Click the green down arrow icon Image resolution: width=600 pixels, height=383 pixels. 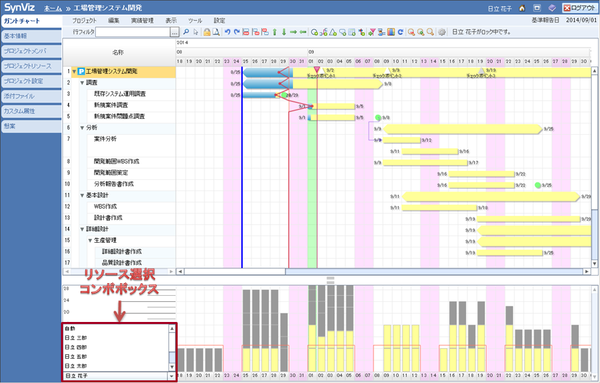pos(284,32)
